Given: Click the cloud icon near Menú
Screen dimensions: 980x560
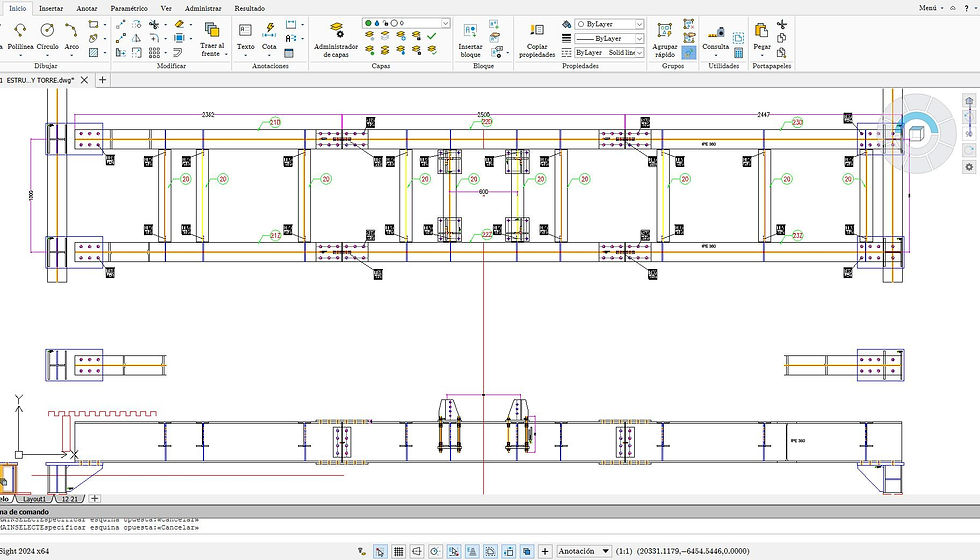Looking at the screenshot, I should pyautogui.click(x=952, y=8).
